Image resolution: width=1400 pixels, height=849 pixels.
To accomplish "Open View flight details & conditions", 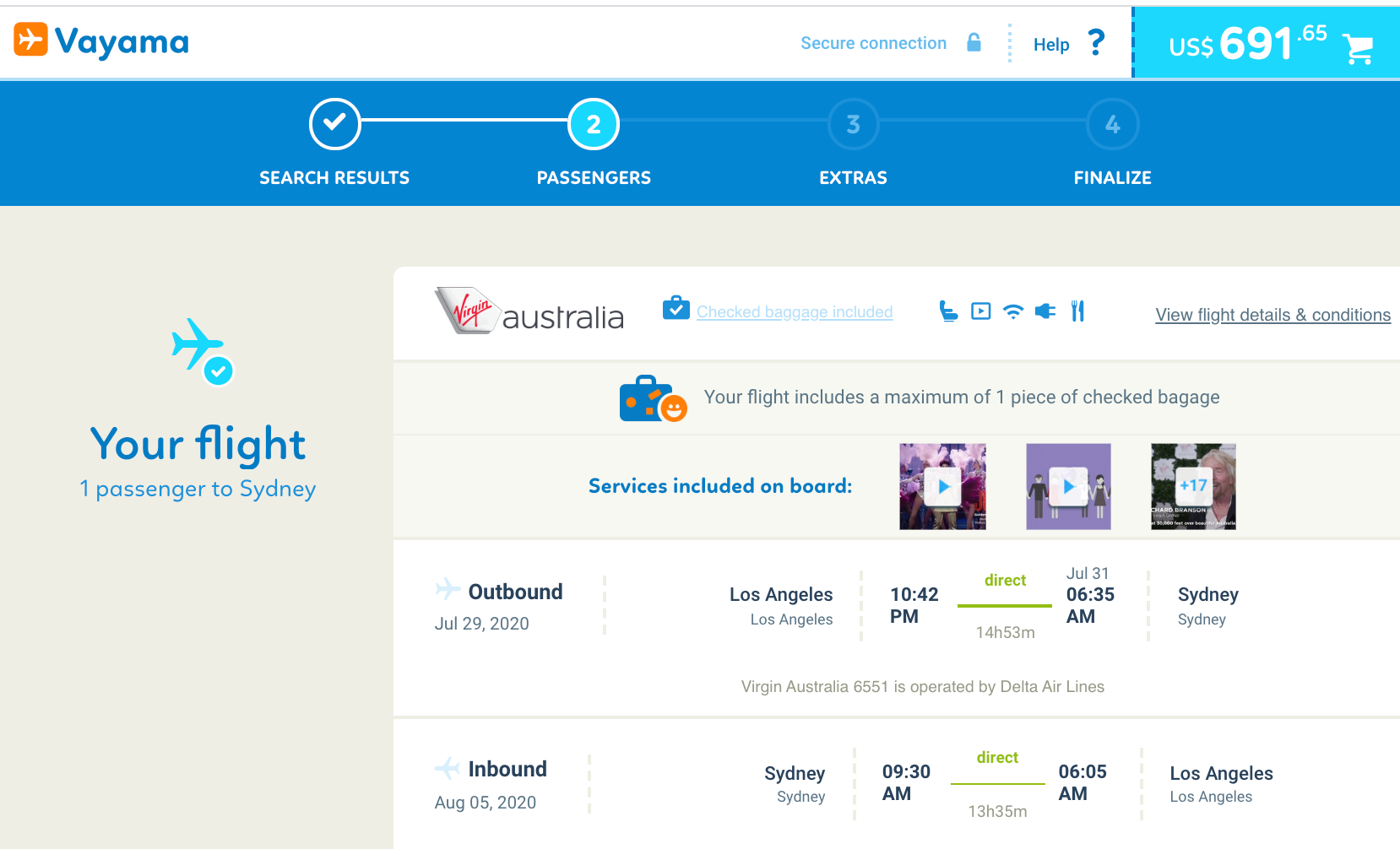I will pos(1272,315).
